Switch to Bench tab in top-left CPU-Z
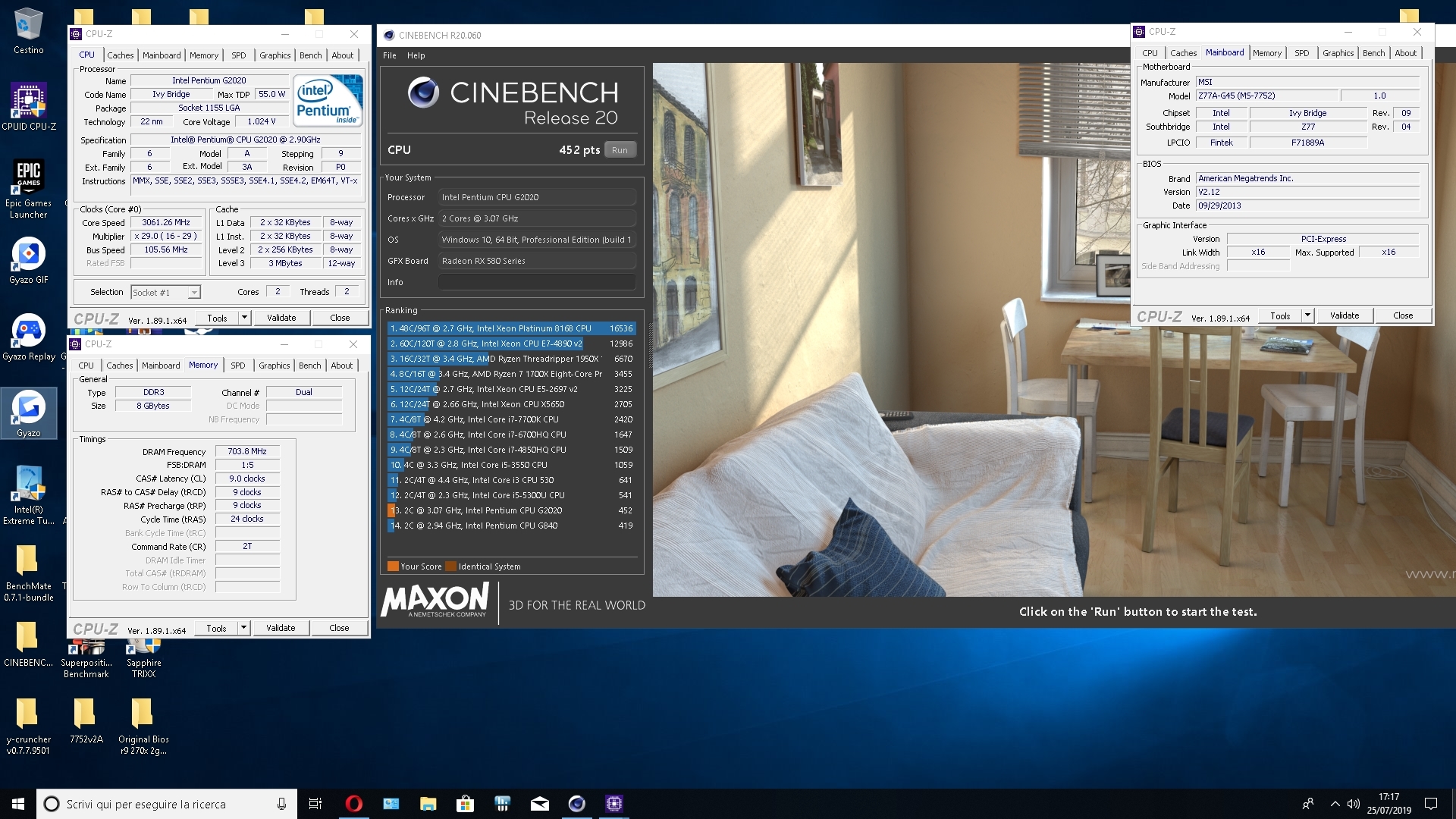The width and height of the screenshot is (1456, 819). 310,55
